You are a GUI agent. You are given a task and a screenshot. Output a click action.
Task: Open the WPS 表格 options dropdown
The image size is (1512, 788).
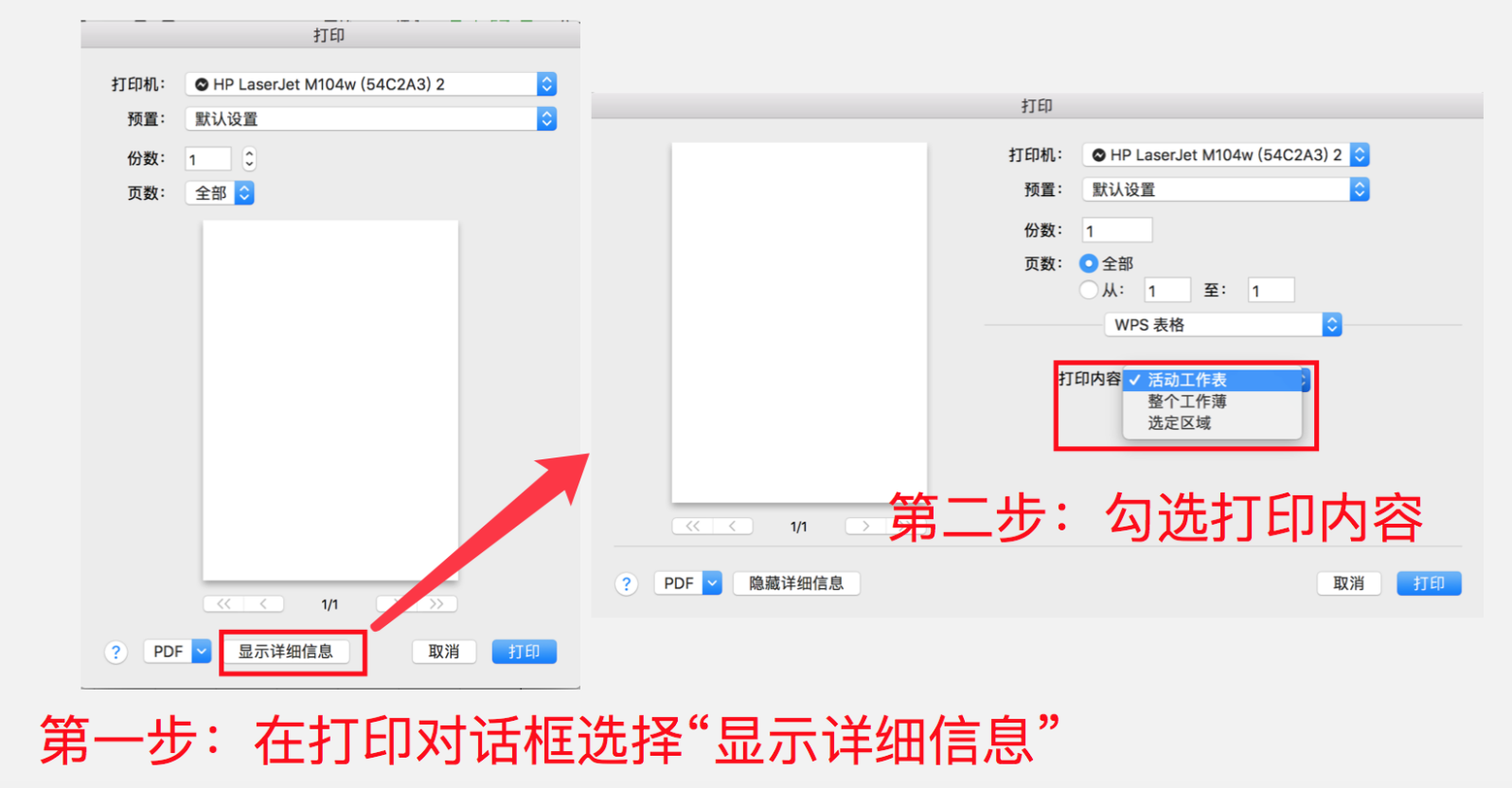1223,325
